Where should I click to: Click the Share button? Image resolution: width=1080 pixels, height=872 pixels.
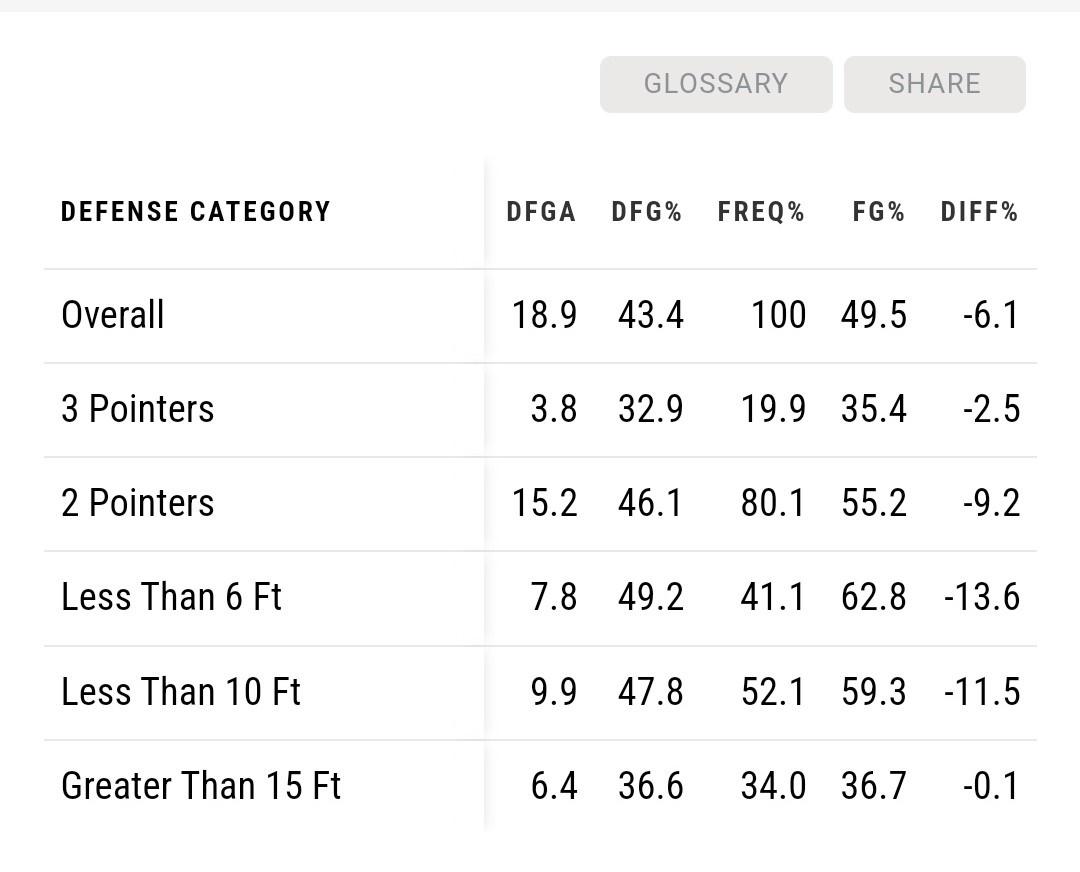934,84
